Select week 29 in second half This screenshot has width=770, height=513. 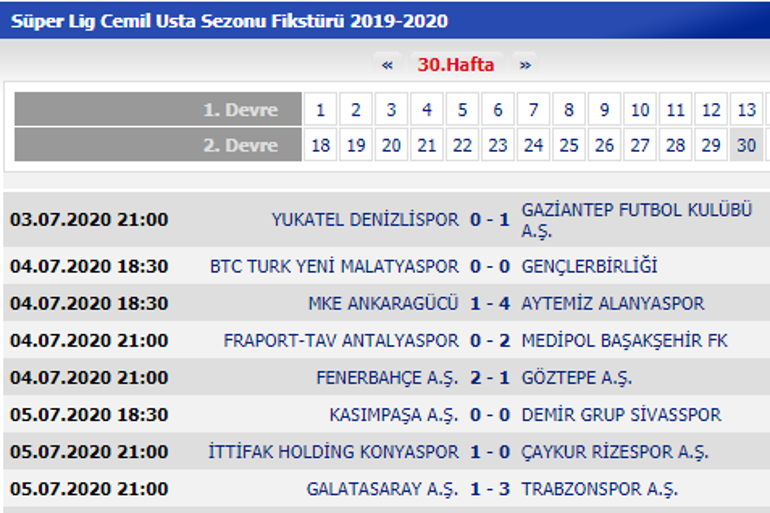tap(711, 146)
